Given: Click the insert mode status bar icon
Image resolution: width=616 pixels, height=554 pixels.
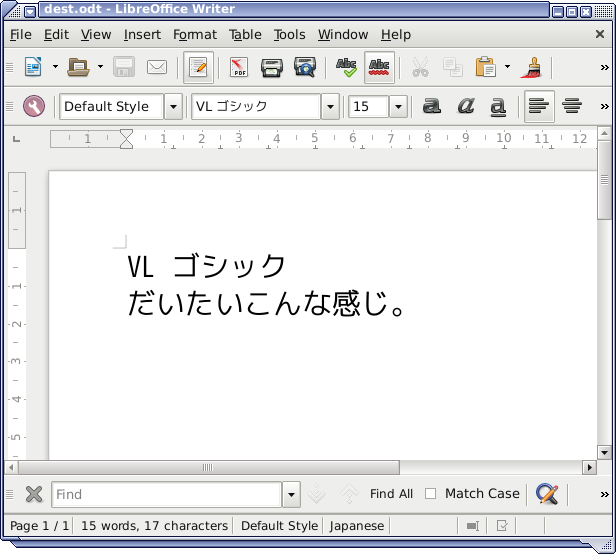Looking at the screenshot, I should coord(472,526).
